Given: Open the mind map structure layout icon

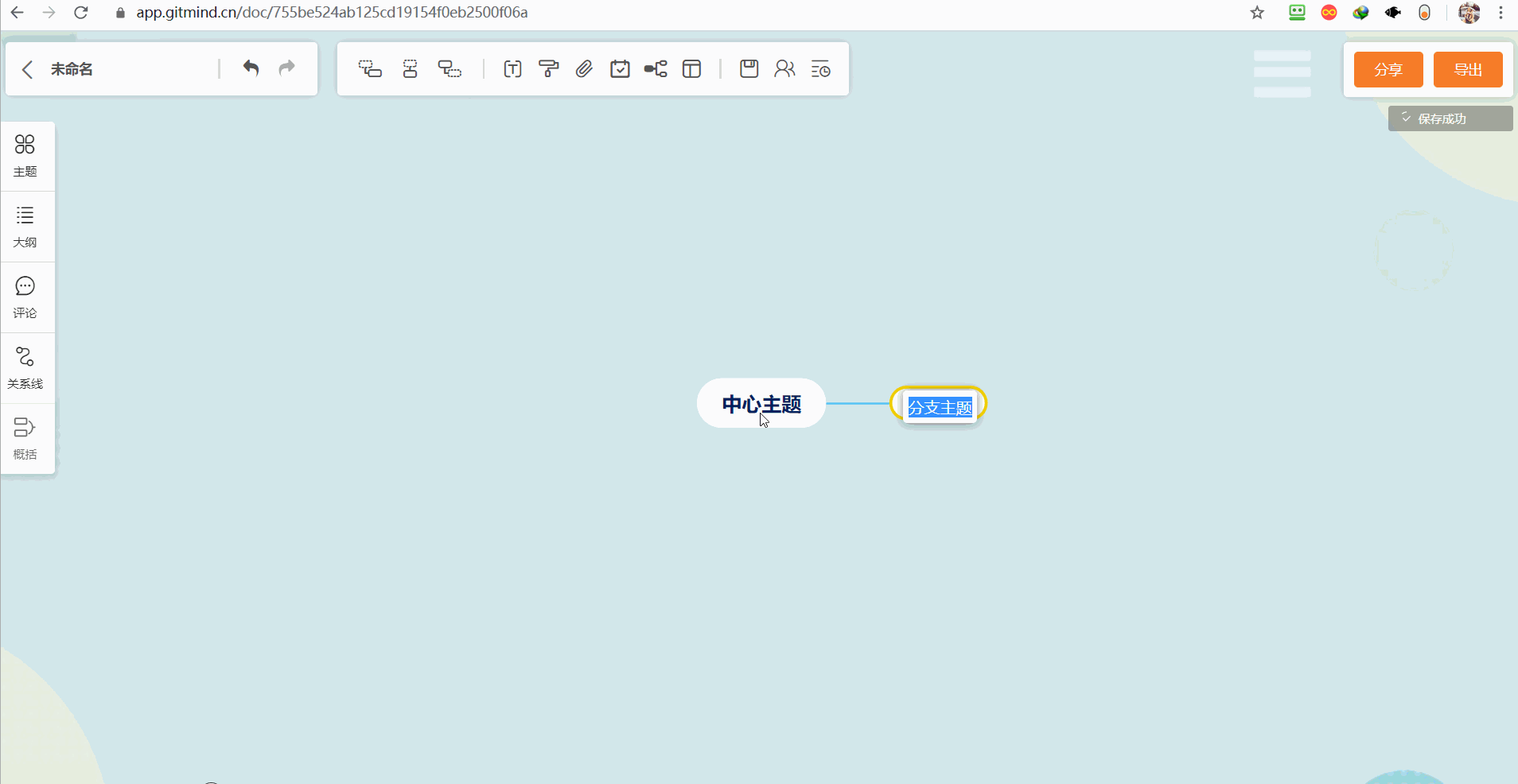Looking at the screenshot, I should [656, 69].
